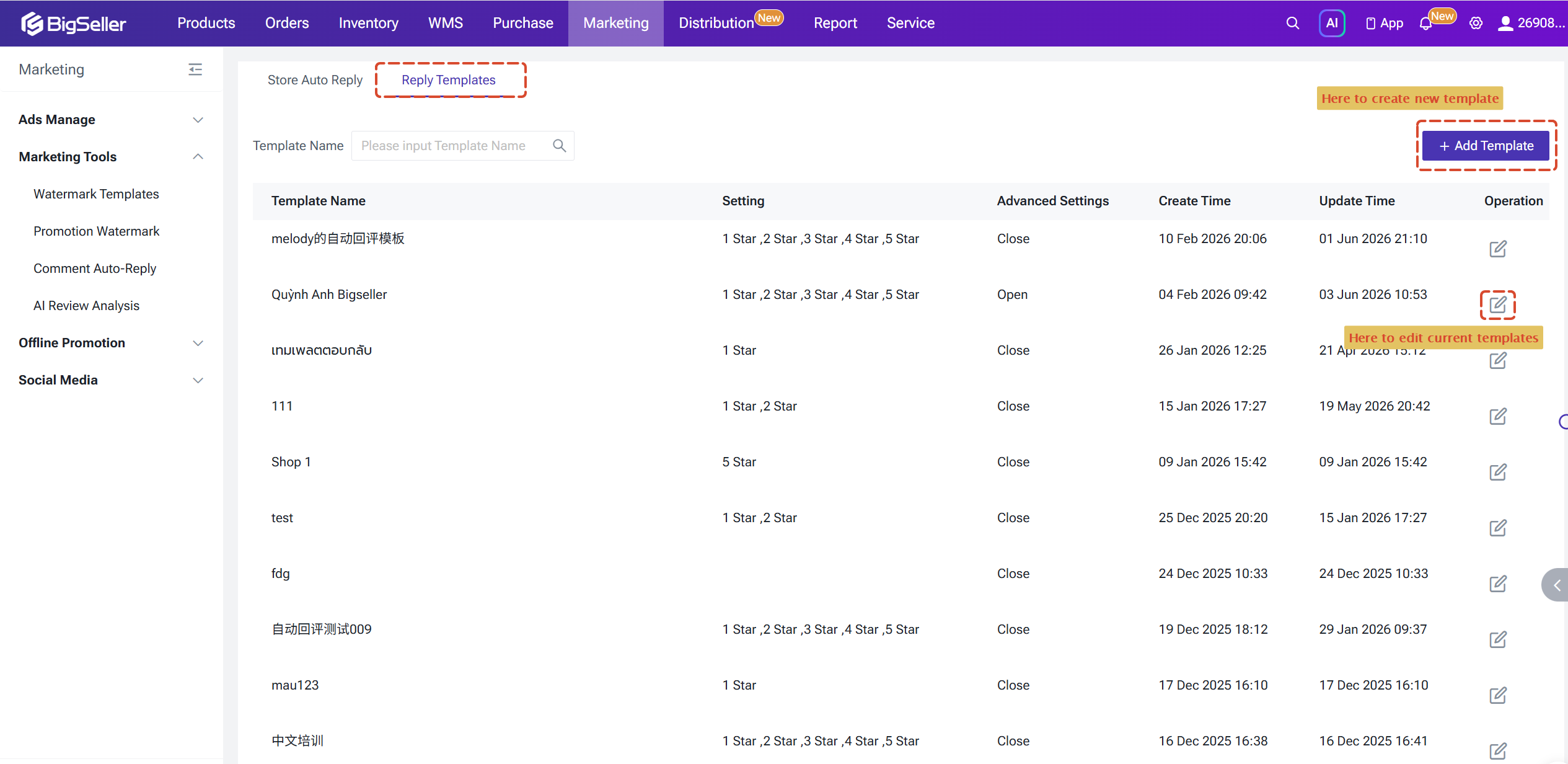Open the Marketing menu
This screenshot has height=764, width=1568.
pos(616,23)
